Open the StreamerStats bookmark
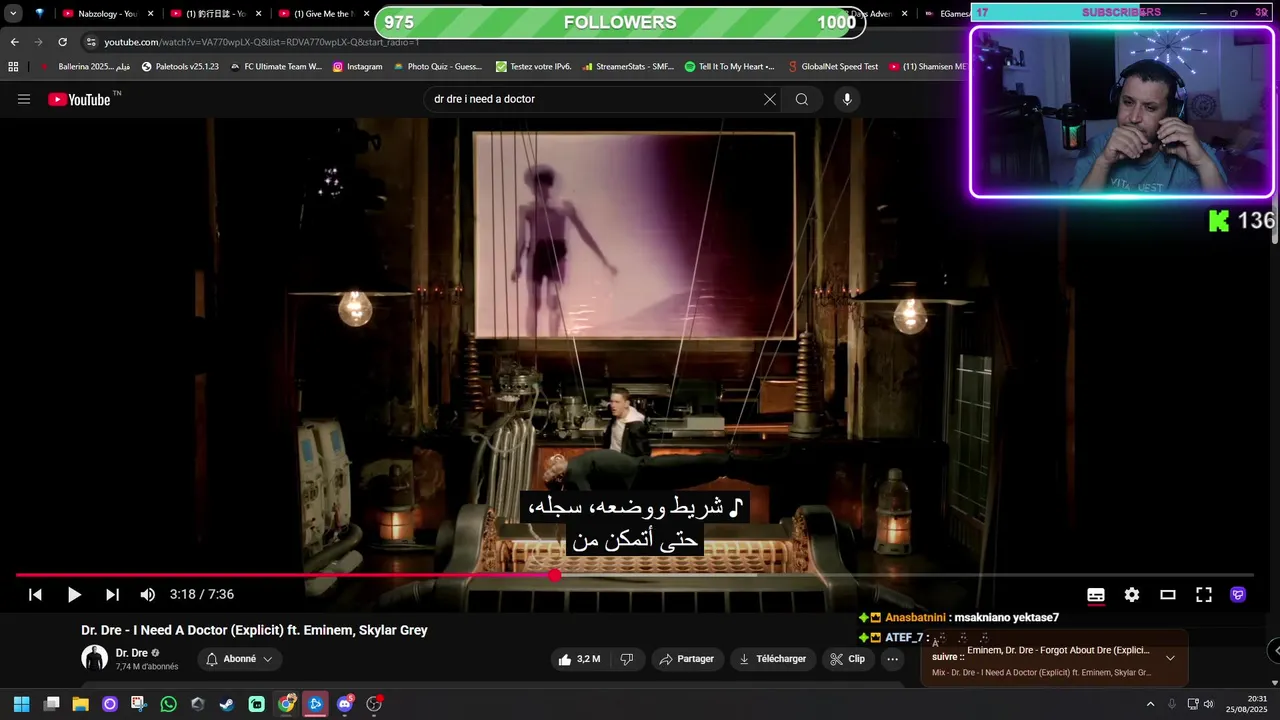 pyautogui.click(x=628, y=67)
